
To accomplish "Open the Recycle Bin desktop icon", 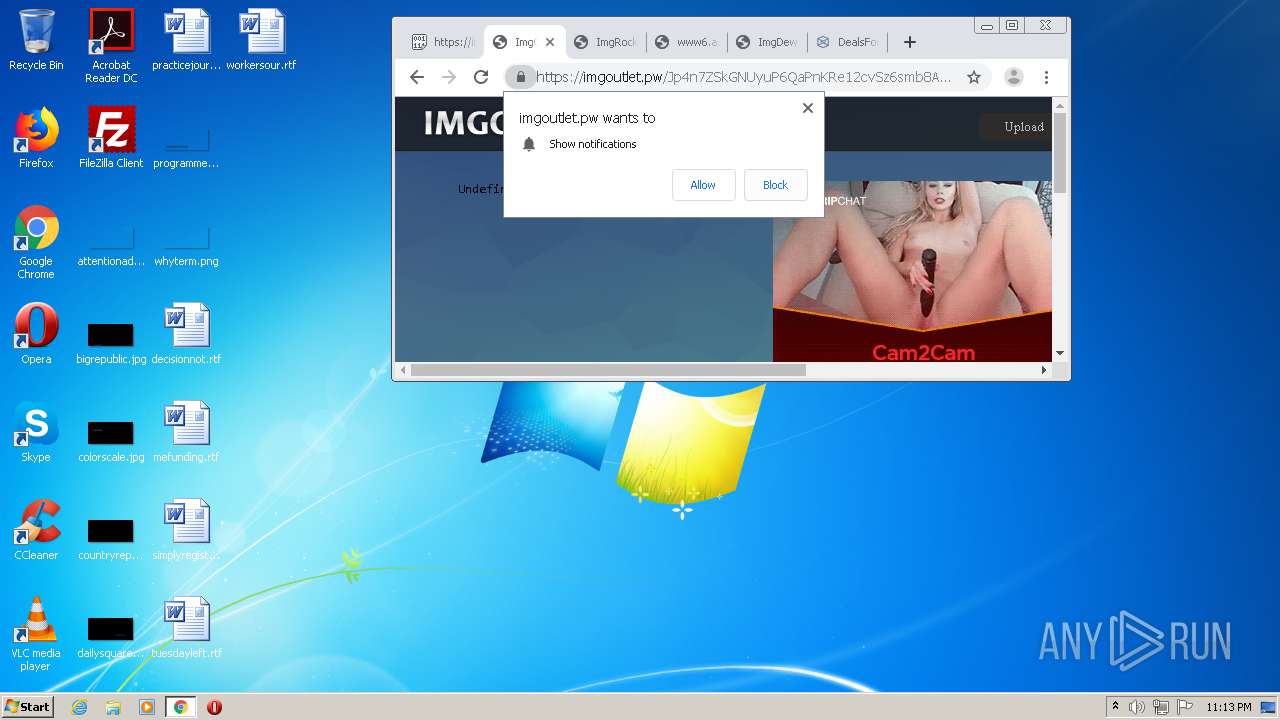I will click(36, 40).
